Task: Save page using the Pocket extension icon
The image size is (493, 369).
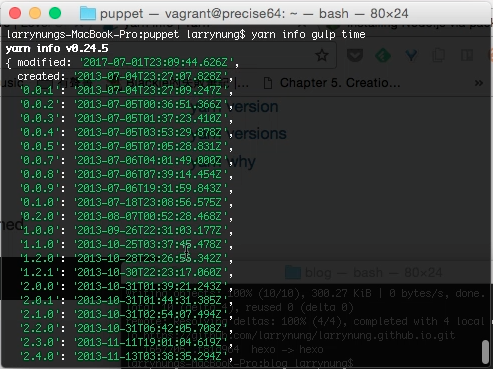Action: point(355,55)
